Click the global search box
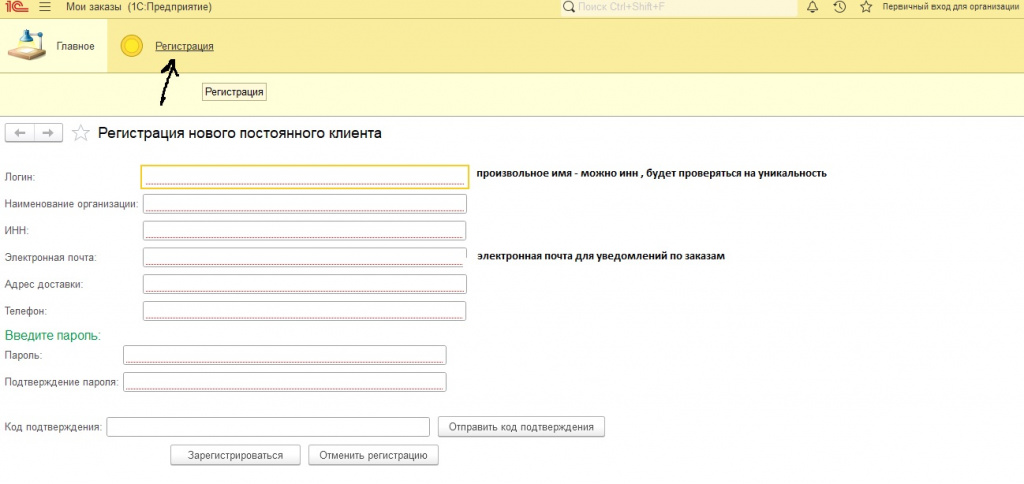The image size is (1024, 484). (x=680, y=7)
